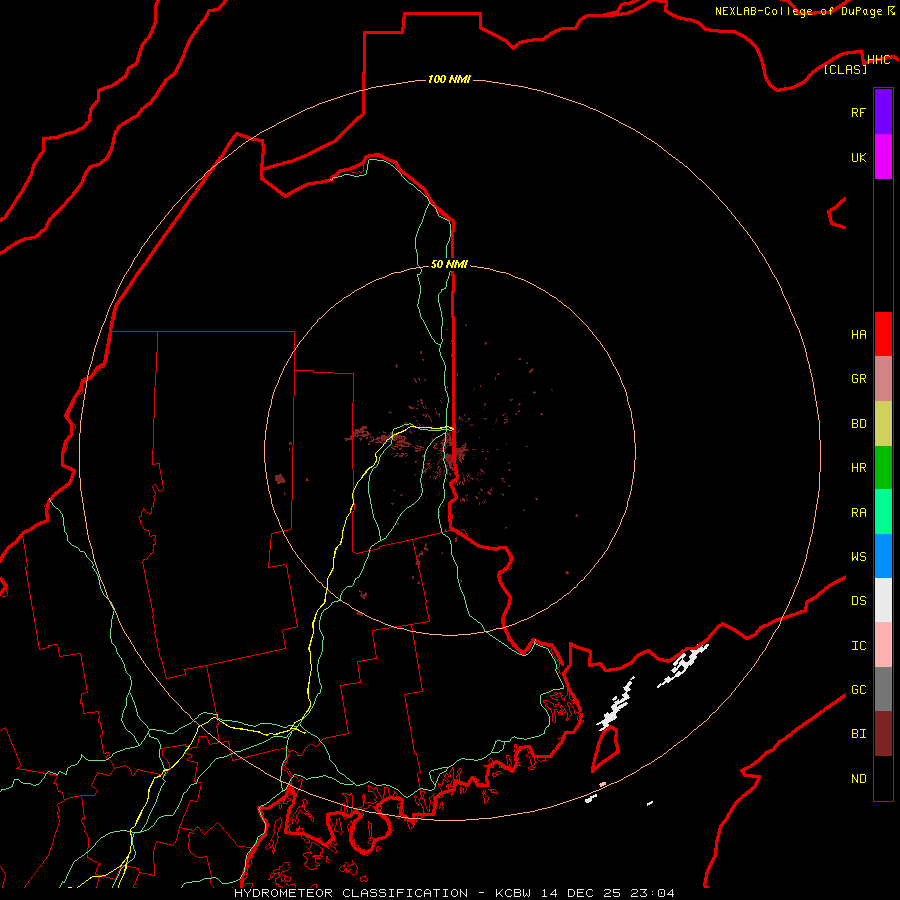Click the HHC product code label
The width and height of the screenshot is (900, 900).
point(878,60)
